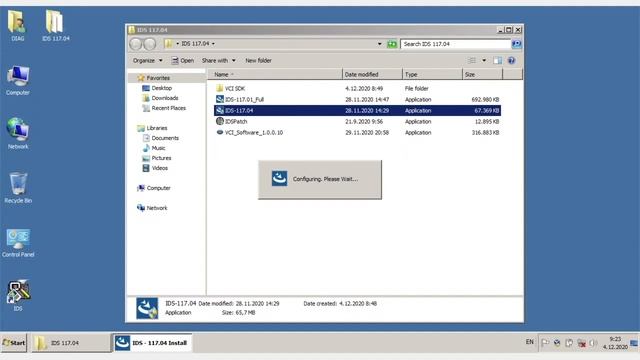Select Desktop in the navigation pane
Image resolution: width=640 pixels, height=360 pixels.
tap(161, 88)
